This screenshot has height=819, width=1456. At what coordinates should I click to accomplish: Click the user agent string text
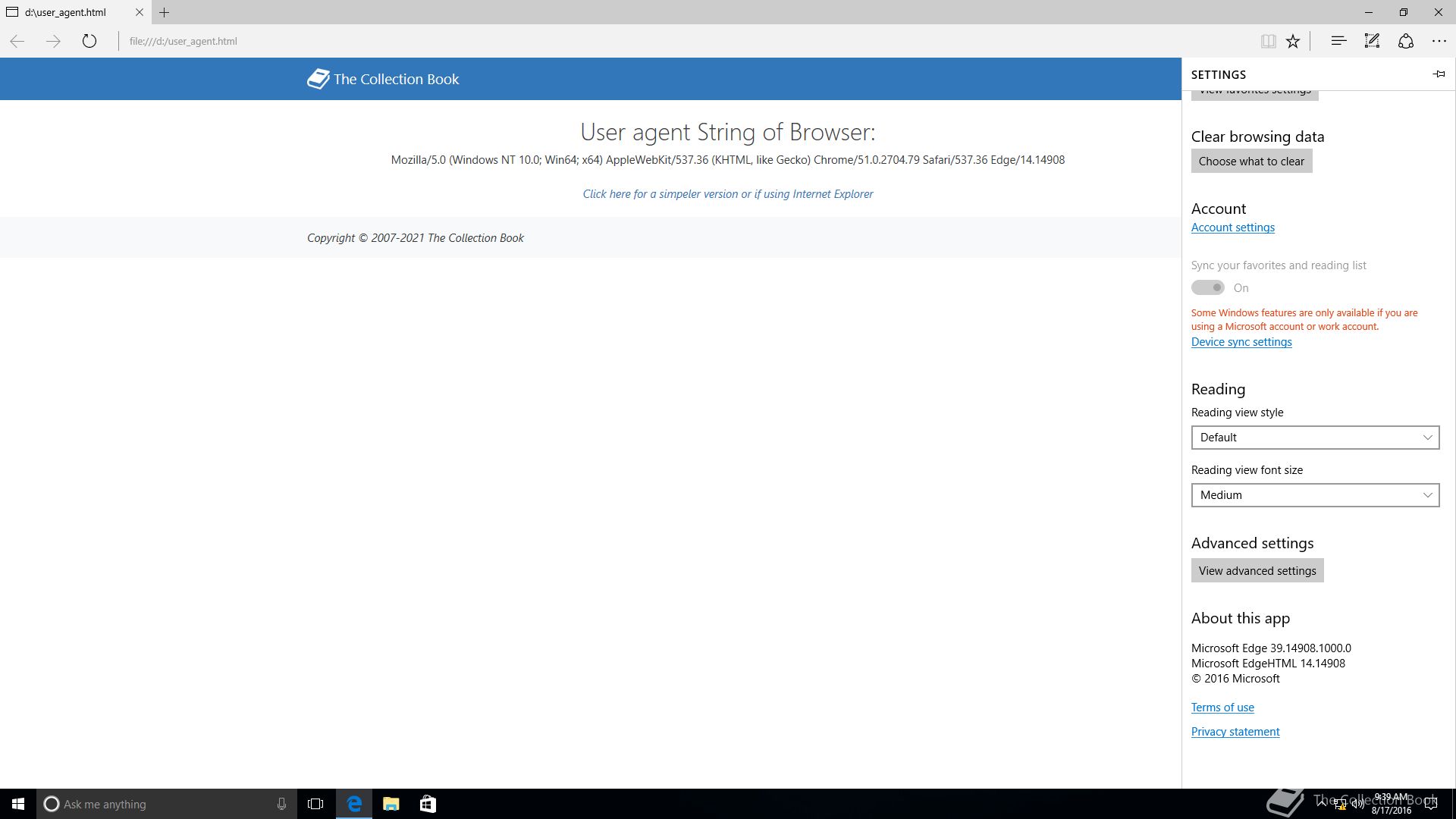(x=728, y=160)
